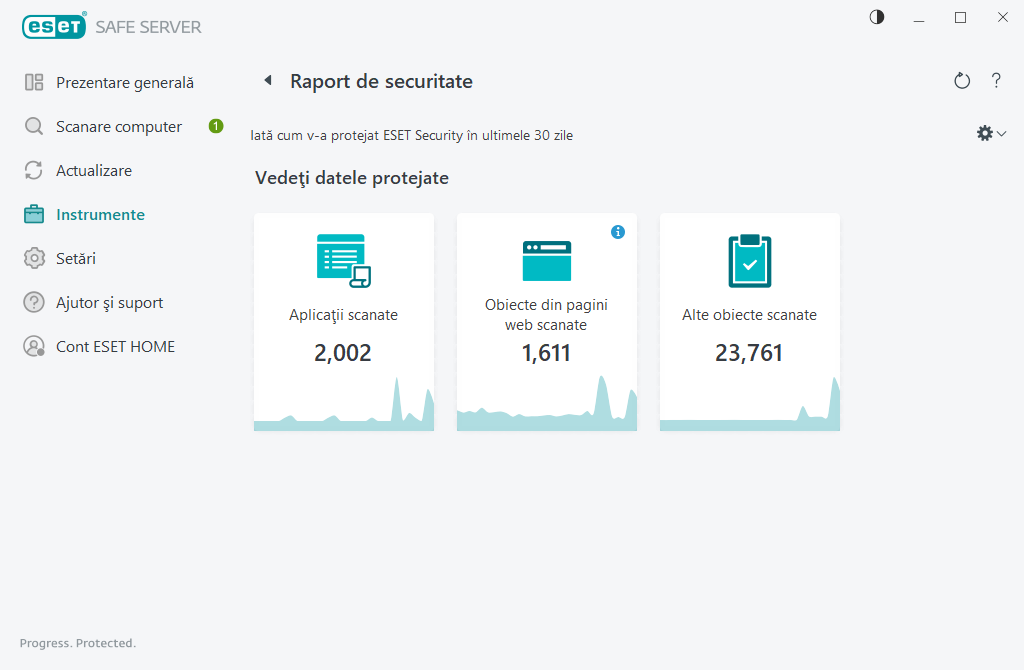Image resolution: width=1024 pixels, height=670 pixels.
Task: Go to Scanare computer
Action: point(118,127)
